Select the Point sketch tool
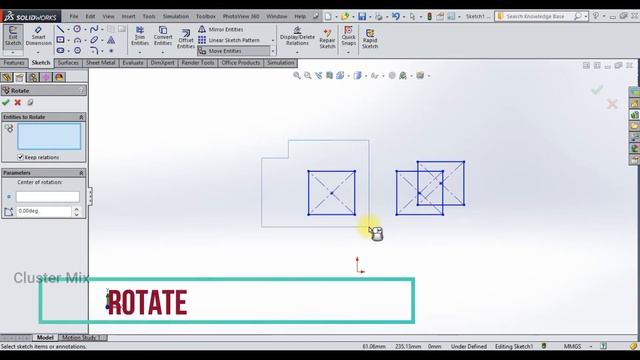 [x=111, y=51]
